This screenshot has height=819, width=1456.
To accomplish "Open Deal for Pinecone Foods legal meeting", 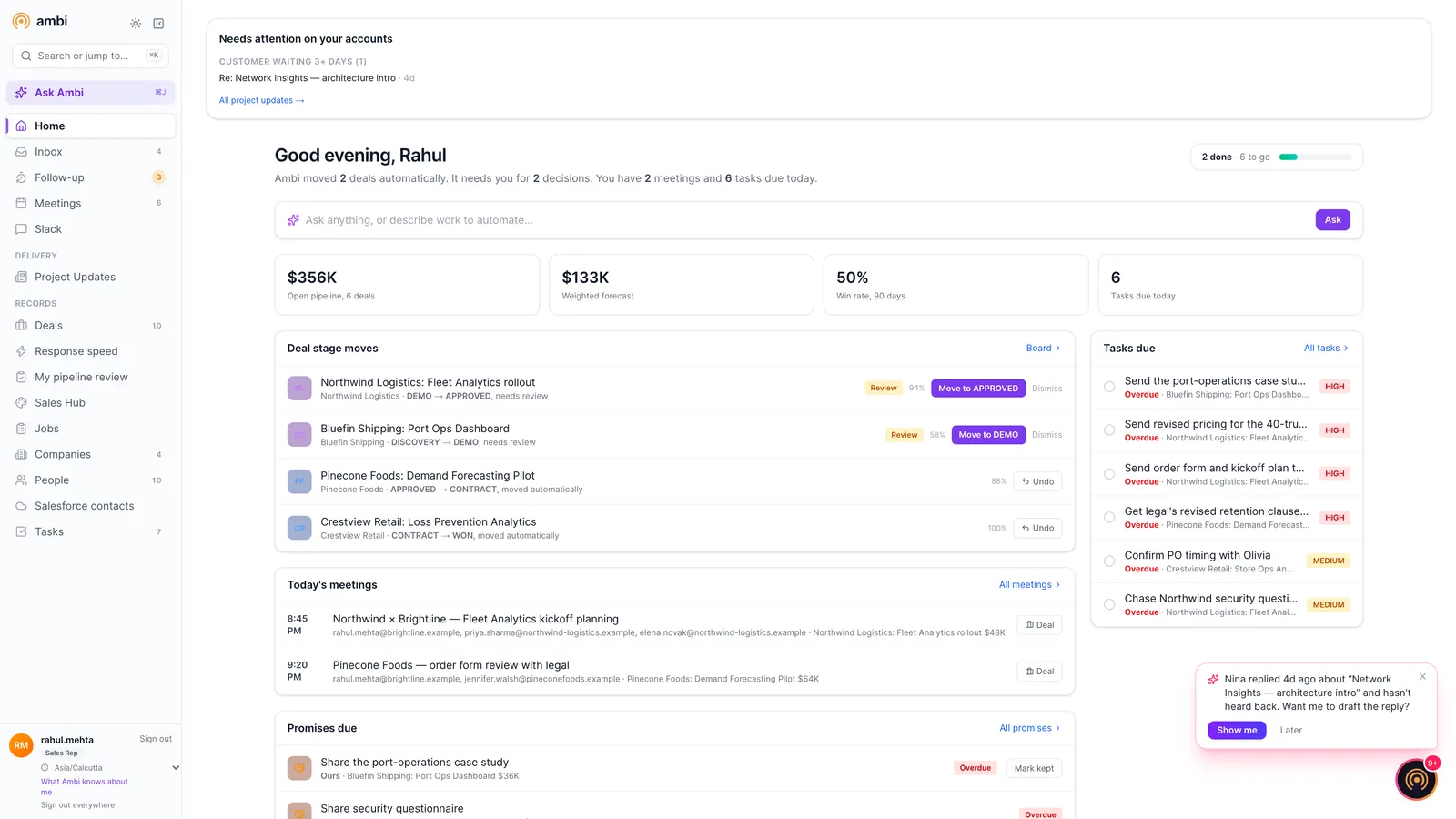I will (x=1039, y=672).
